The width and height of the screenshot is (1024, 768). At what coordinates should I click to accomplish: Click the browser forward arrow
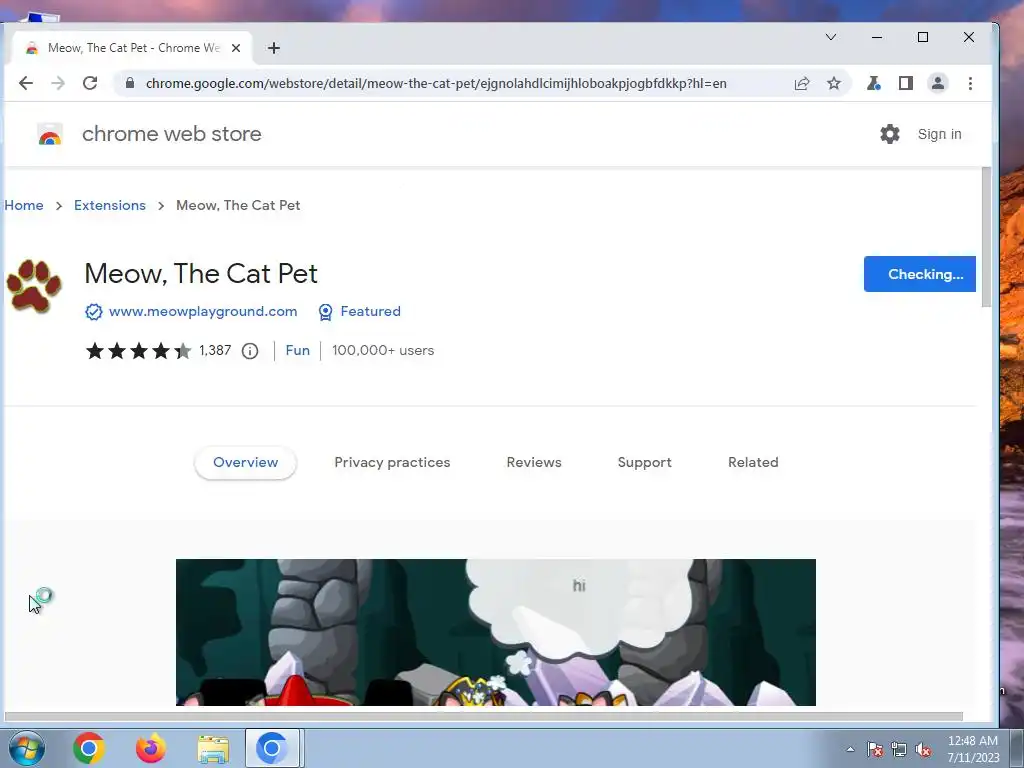click(57, 83)
